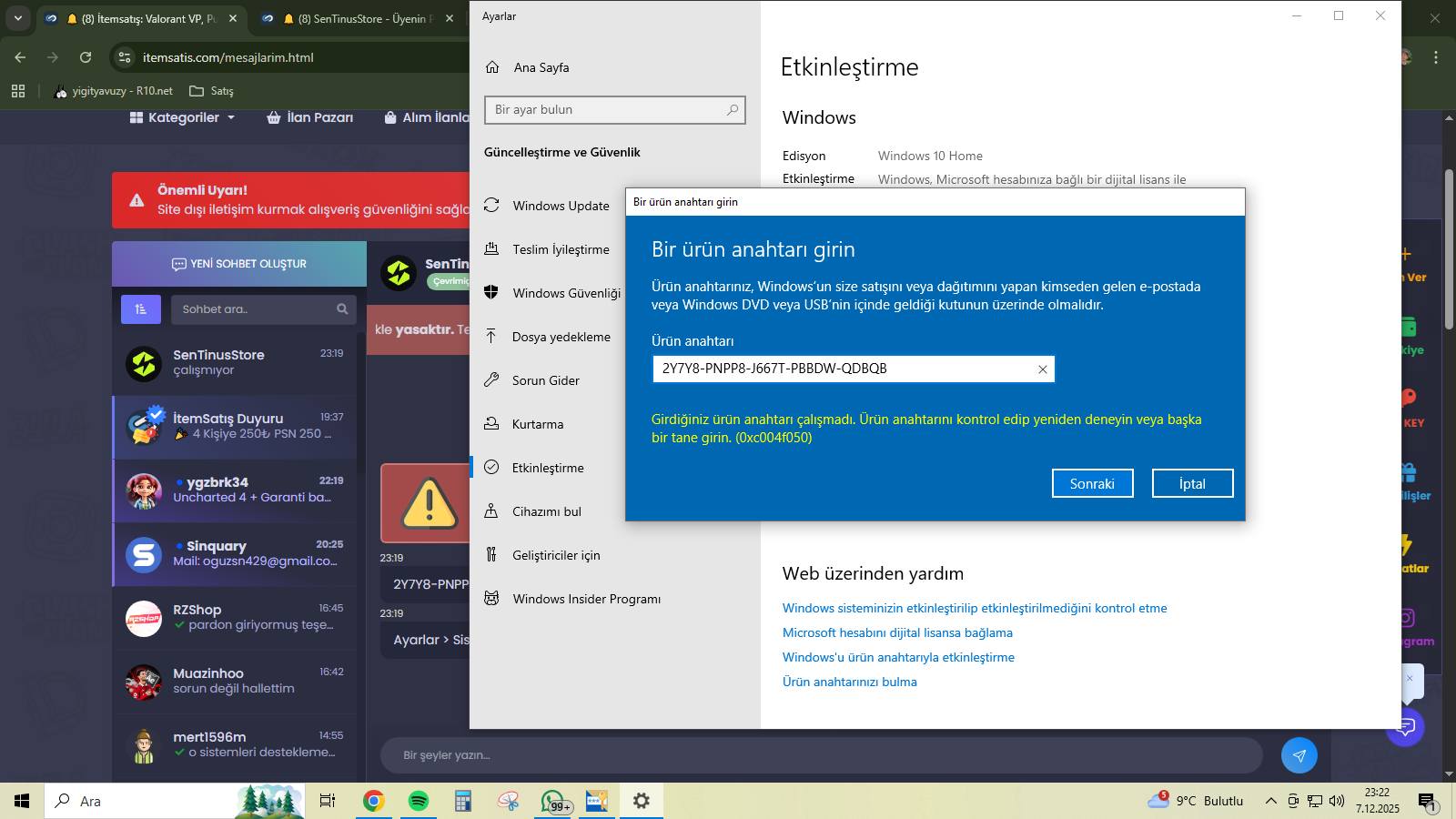Switch to the SenTinusStore browser tab

click(358, 18)
